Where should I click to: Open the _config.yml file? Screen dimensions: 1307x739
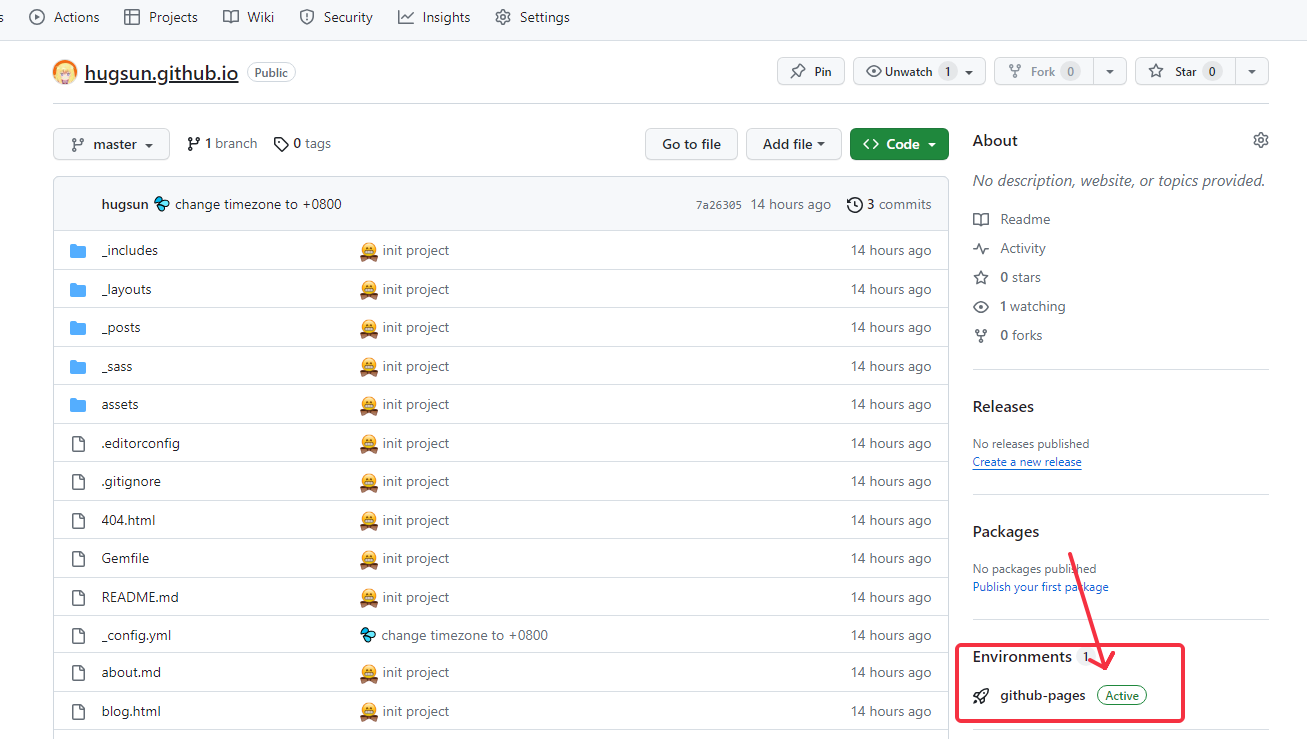[136, 635]
